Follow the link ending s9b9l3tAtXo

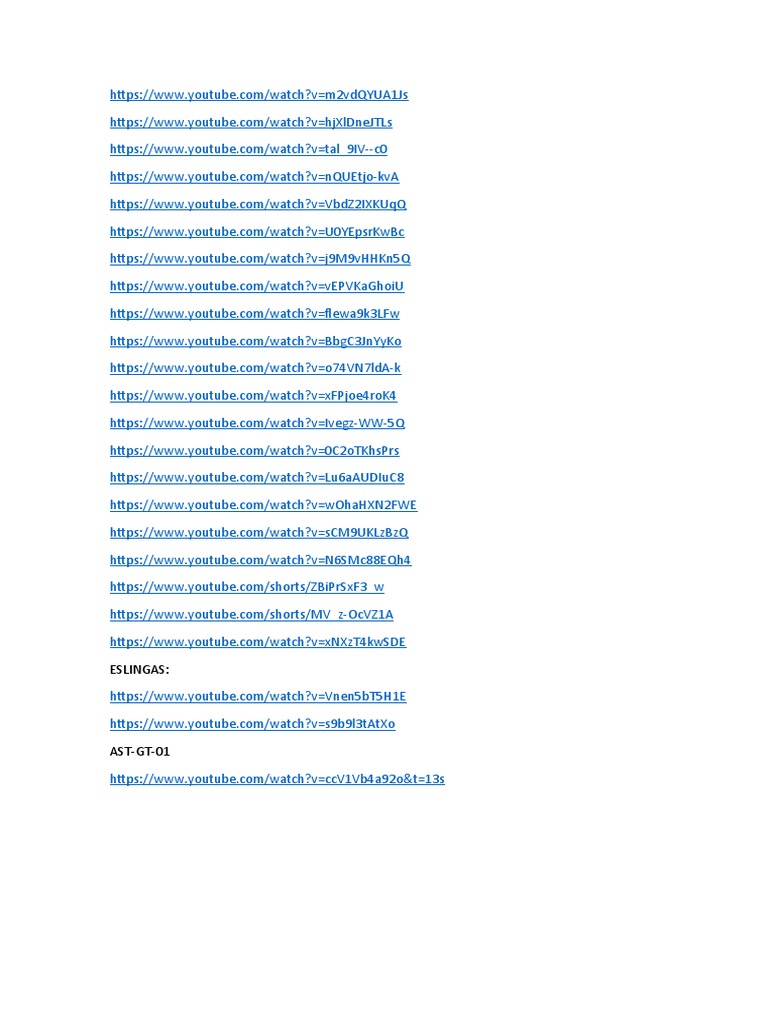point(253,724)
